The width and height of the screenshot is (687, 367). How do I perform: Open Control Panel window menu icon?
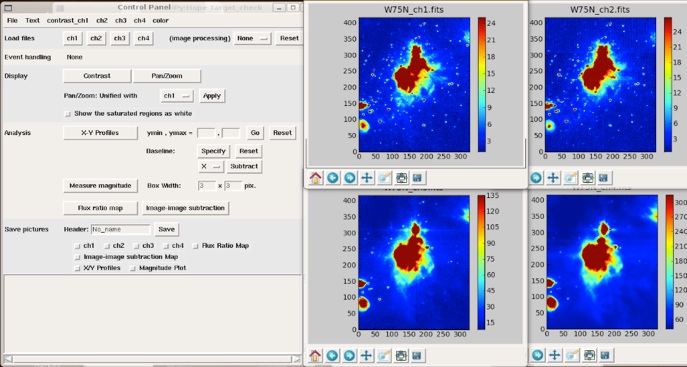[x=8, y=7]
